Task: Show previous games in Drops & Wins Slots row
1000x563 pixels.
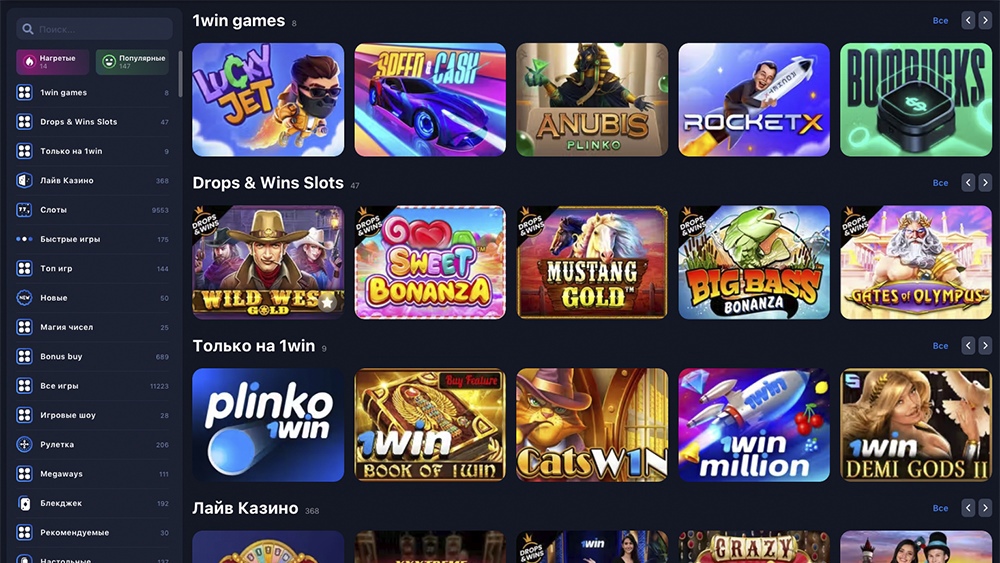Action: [968, 183]
